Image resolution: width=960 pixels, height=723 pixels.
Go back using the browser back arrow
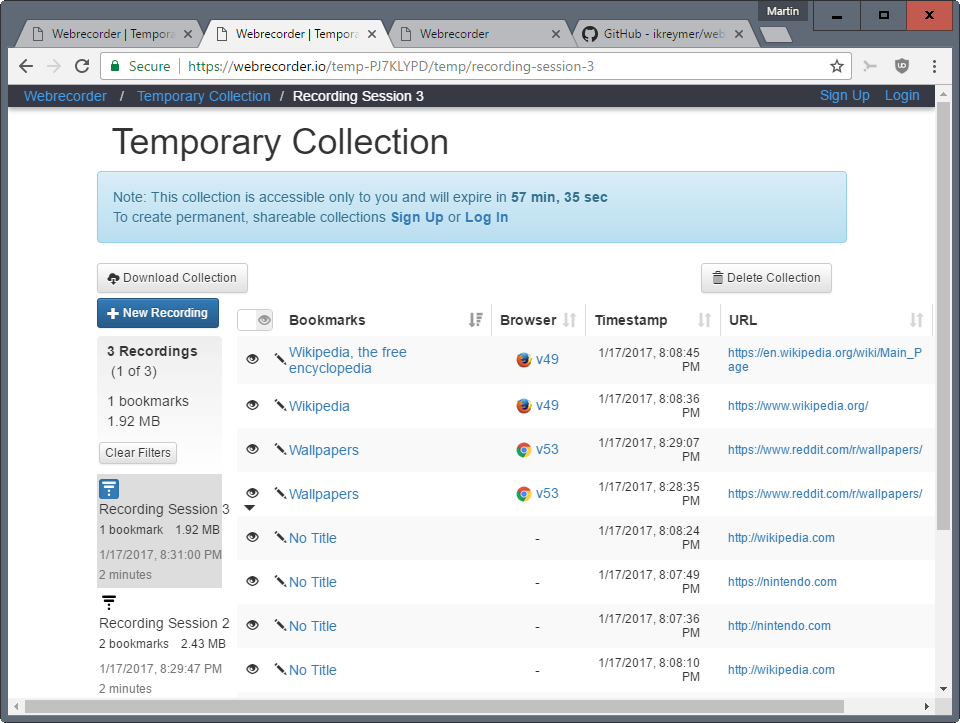click(26, 66)
